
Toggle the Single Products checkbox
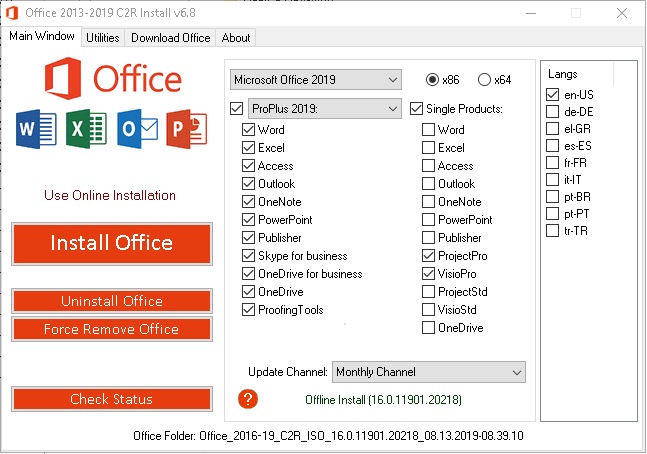[x=416, y=109]
